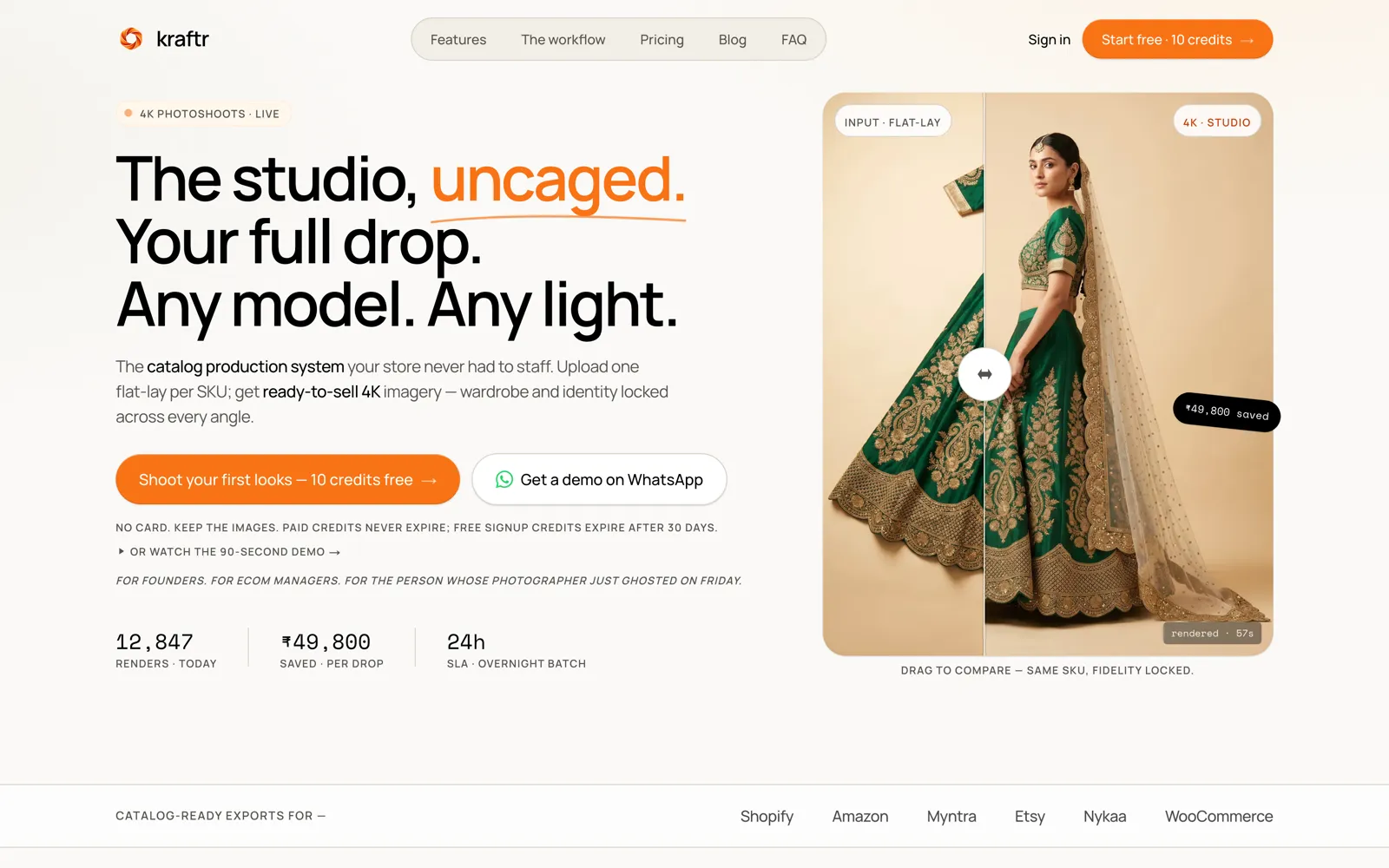The height and width of the screenshot is (868, 1389).
Task: Click the WhatsApp icon in demo button
Action: [504, 479]
